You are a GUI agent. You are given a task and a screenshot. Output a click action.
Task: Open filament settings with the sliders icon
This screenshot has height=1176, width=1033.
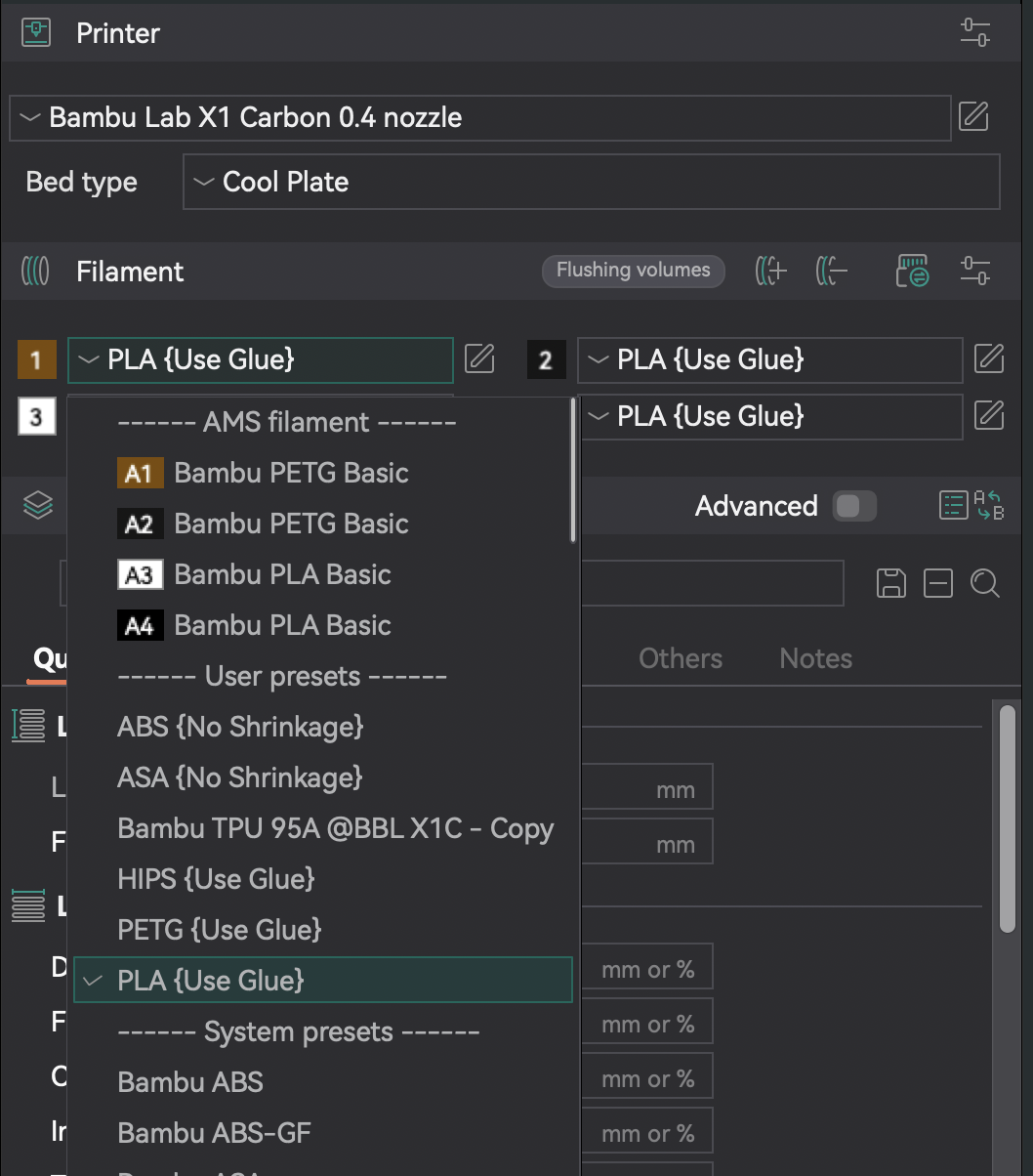pyautogui.click(x=973, y=271)
